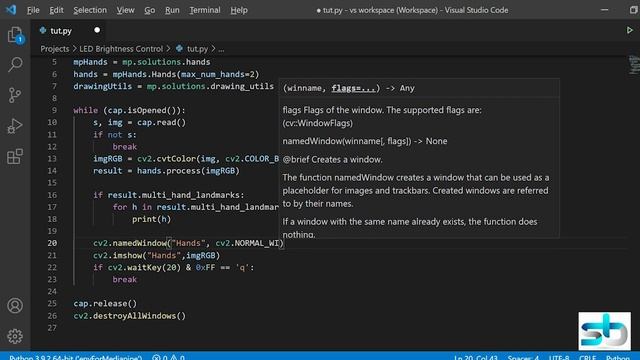This screenshot has height=360, width=640.
Task: Select the tut.py editor tab
Action: [68, 30]
